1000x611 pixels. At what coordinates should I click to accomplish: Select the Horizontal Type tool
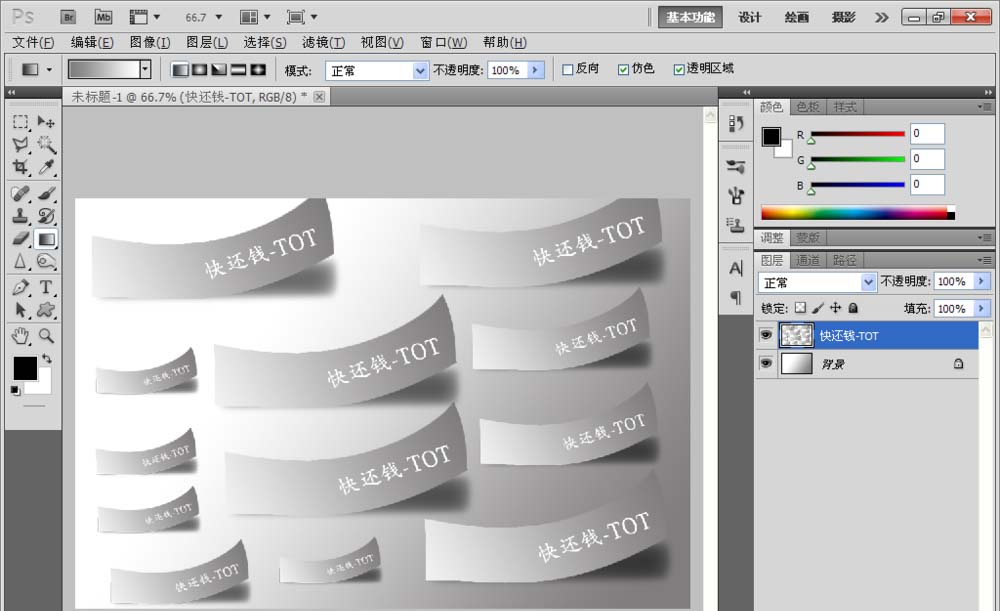pyautogui.click(x=46, y=288)
